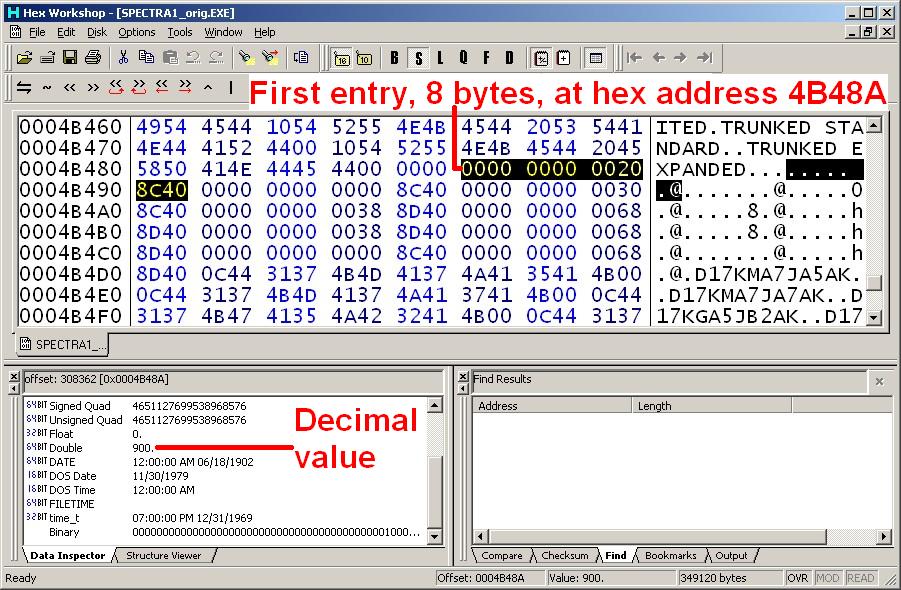Click the Structure view table icon
The height and width of the screenshot is (590, 901).
click(596, 58)
